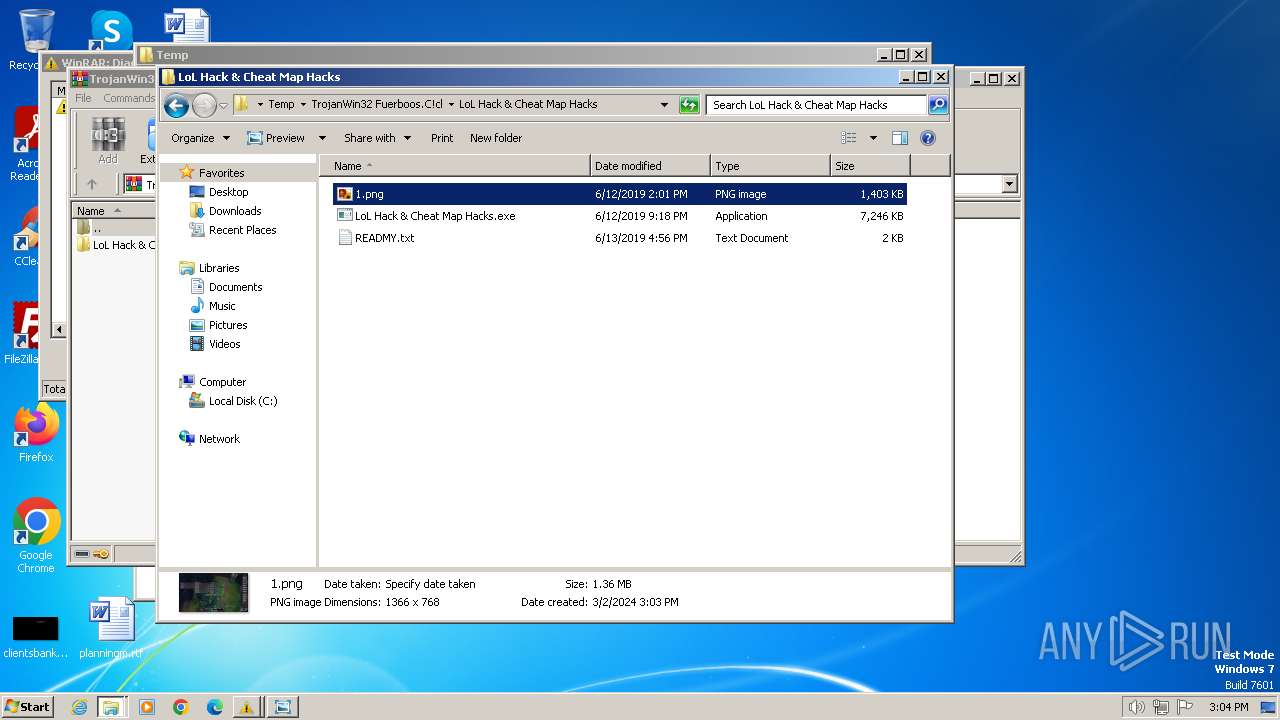Image resolution: width=1280 pixels, height=720 pixels.
Task: Click Print in toolbar
Action: 442,138
